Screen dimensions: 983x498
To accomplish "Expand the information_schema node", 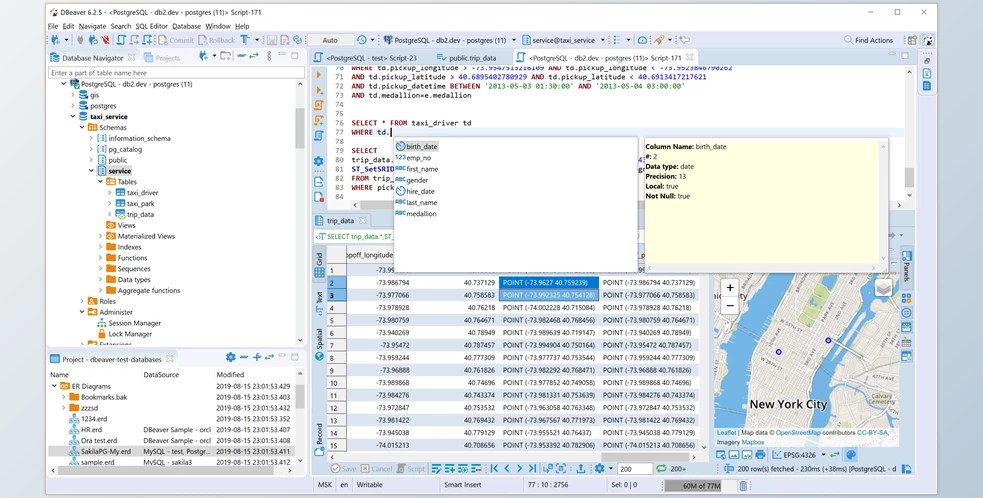I will [91, 139].
